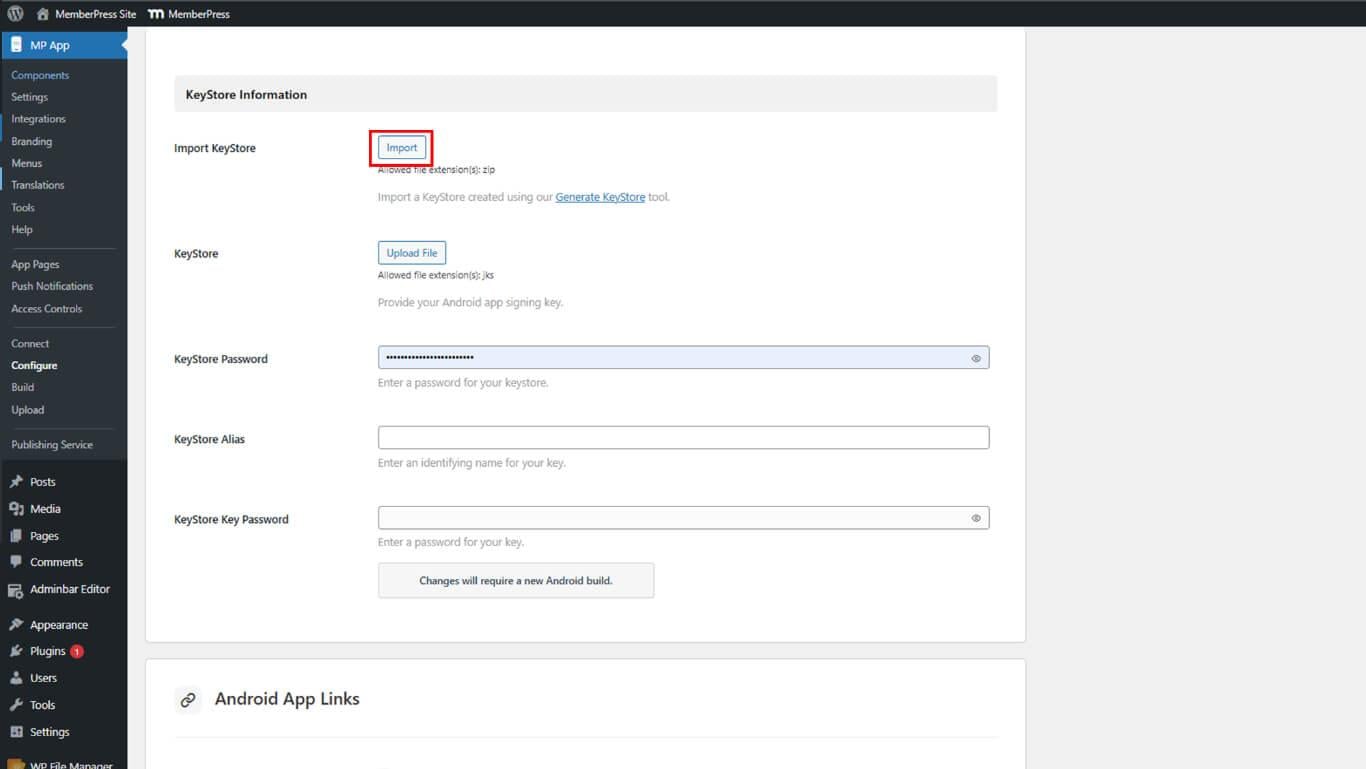Open the Branding submenu item
This screenshot has height=769, width=1366.
[x=32, y=141]
